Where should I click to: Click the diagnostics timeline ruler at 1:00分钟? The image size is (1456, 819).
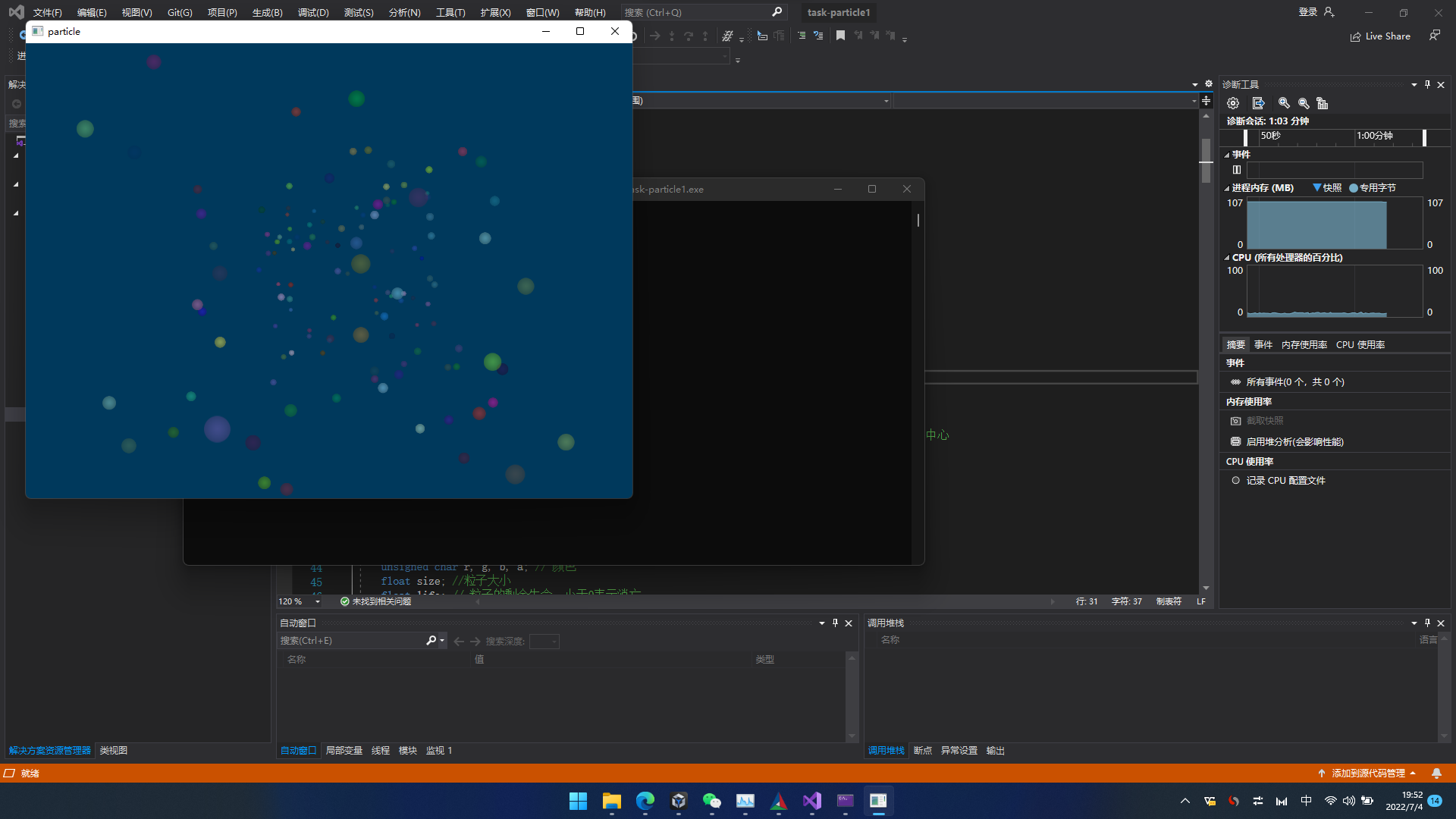pos(1374,136)
